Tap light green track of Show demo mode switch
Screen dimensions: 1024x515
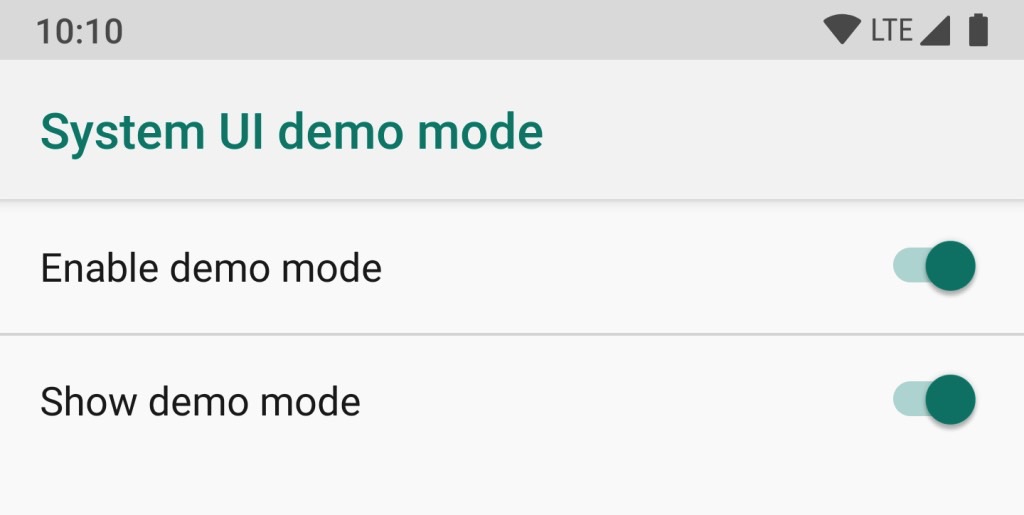point(908,399)
